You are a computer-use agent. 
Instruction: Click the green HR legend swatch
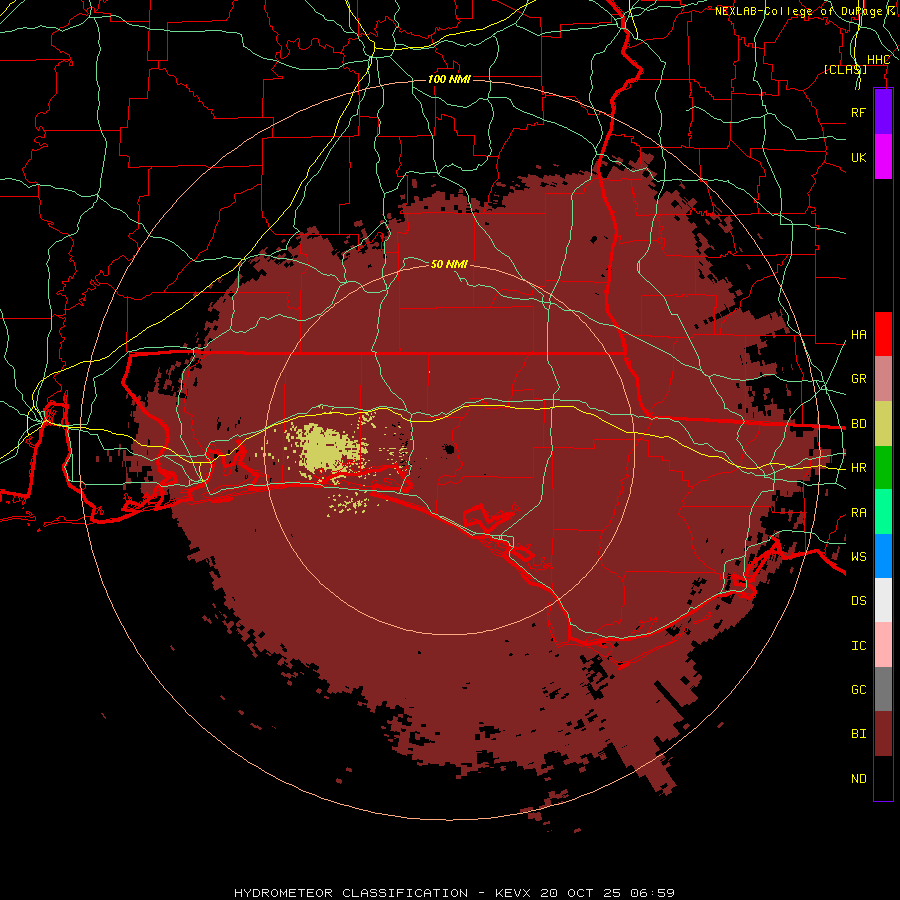click(883, 468)
